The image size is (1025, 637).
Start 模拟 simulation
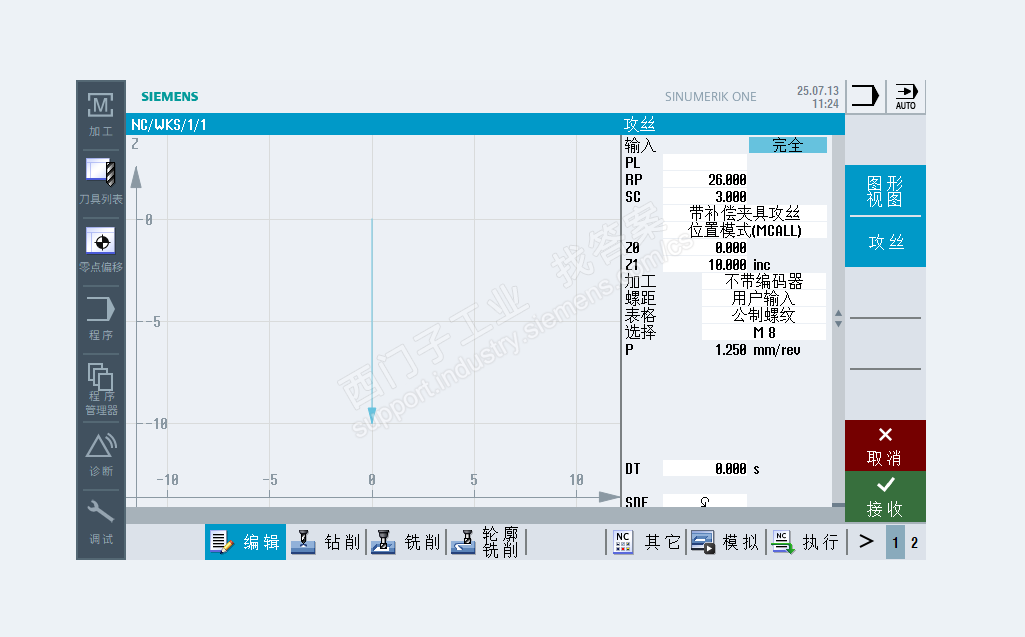726,542
